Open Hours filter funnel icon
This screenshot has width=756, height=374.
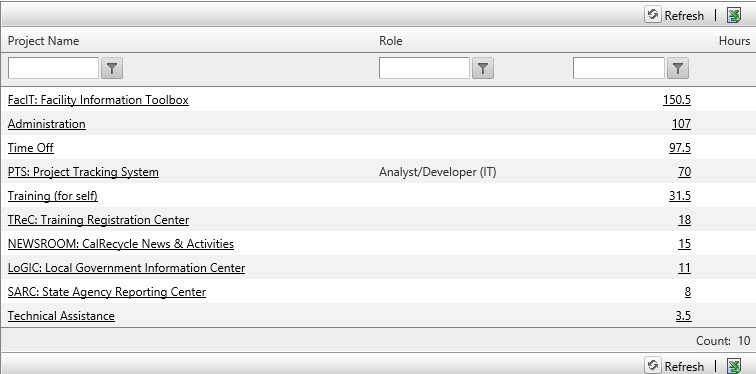coord(677,68)
